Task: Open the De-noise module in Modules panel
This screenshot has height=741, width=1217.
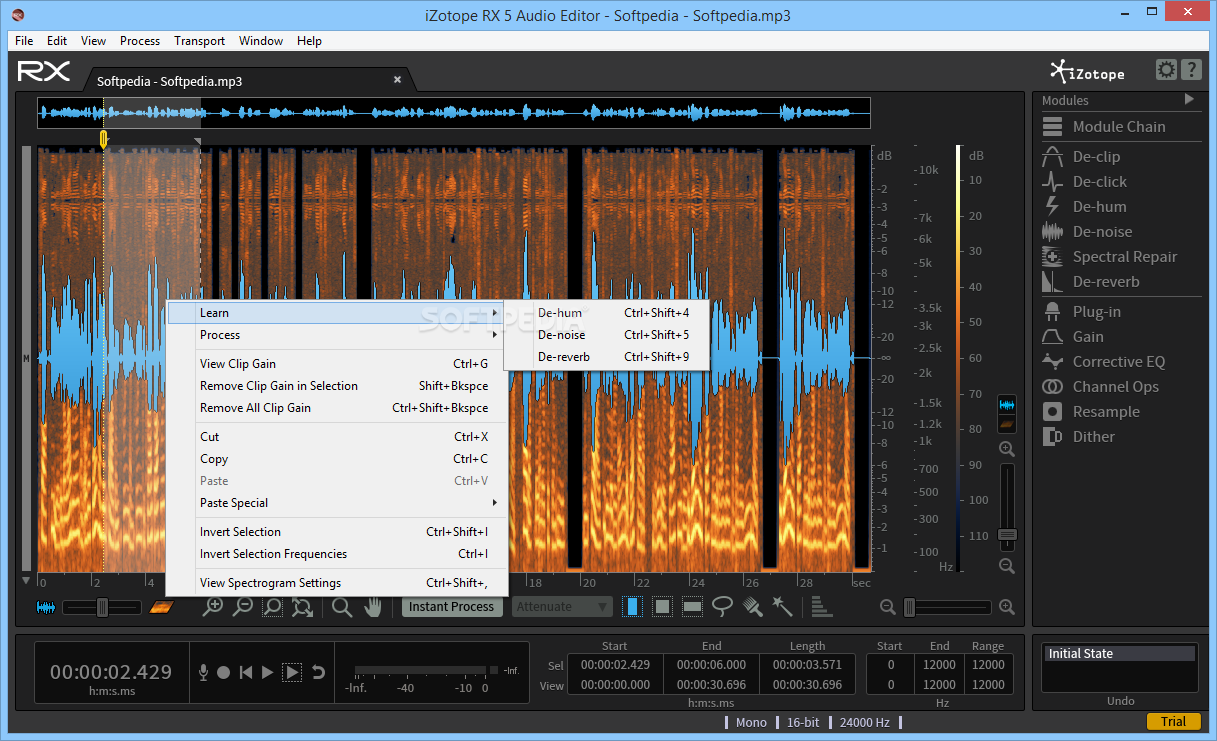Action: point(1087,232)
